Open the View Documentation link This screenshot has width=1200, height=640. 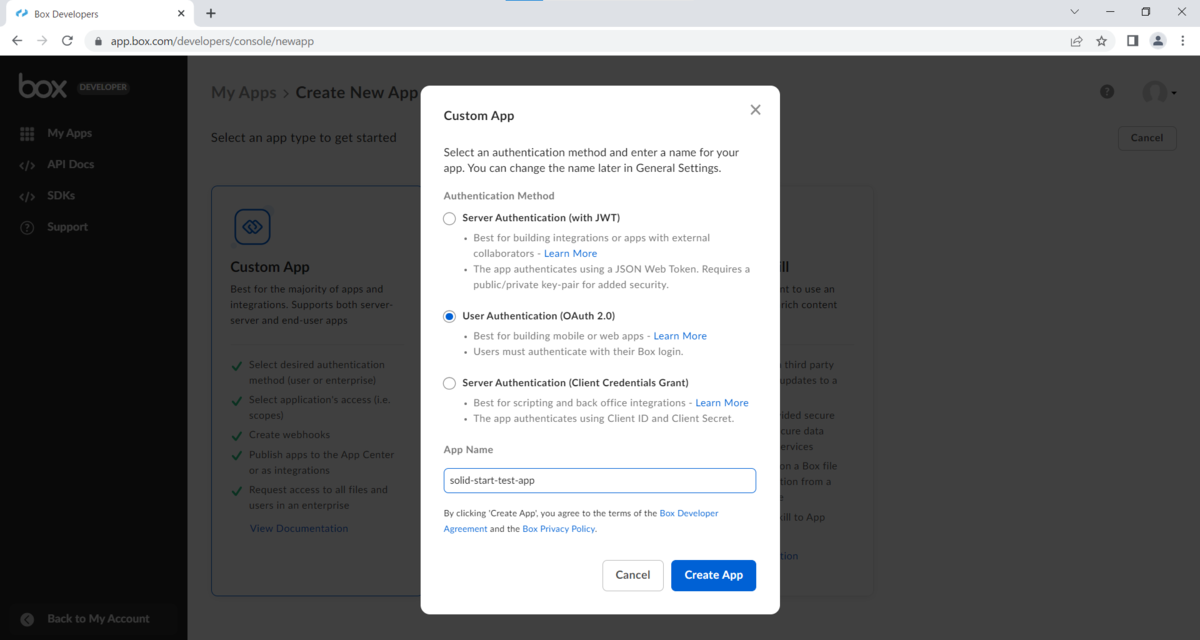(x=299, y=528)
